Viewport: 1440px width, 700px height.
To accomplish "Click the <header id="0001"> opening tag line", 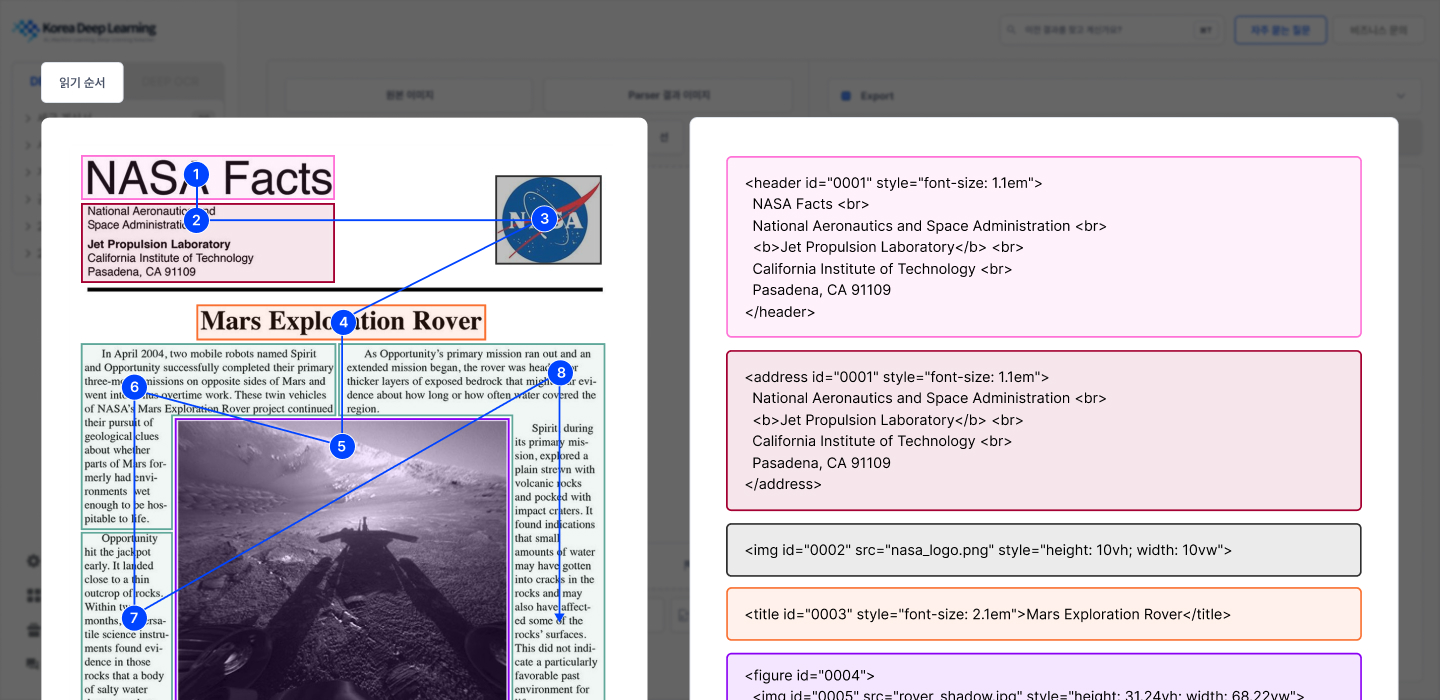I will click(x=894, y=183).
